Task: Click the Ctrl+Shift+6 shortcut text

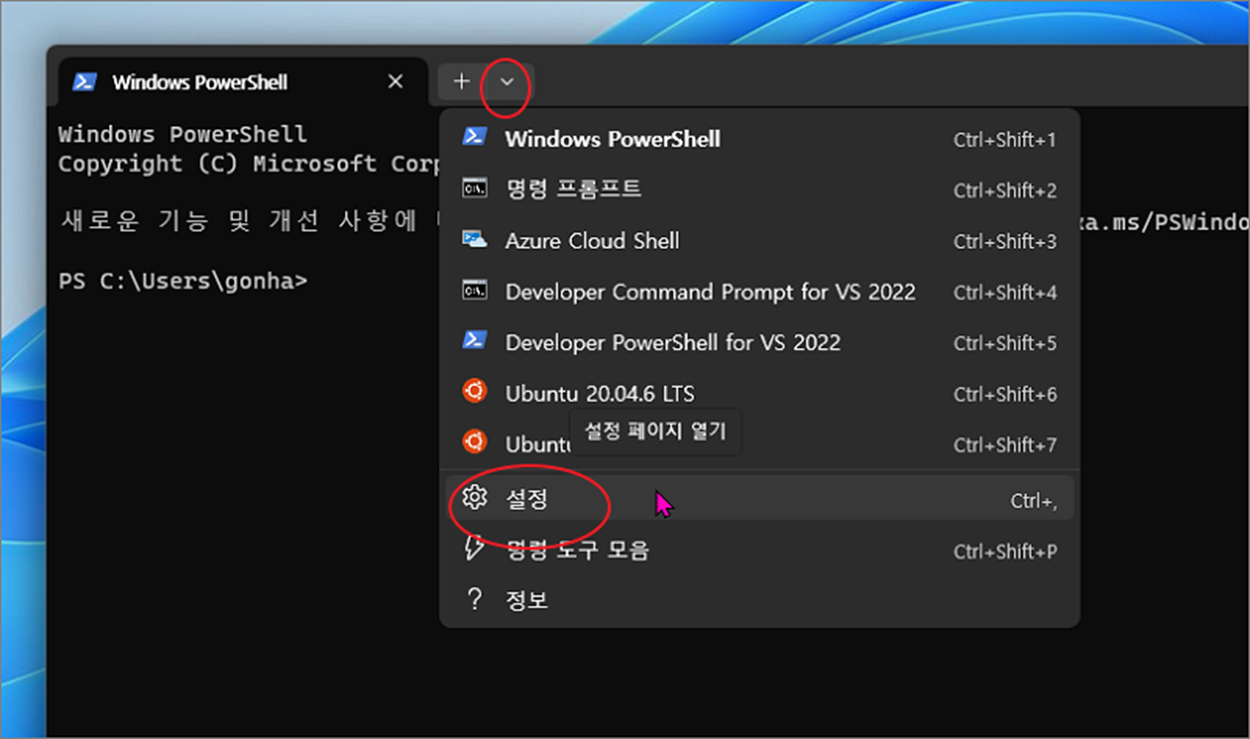Action: [1005, 394]
